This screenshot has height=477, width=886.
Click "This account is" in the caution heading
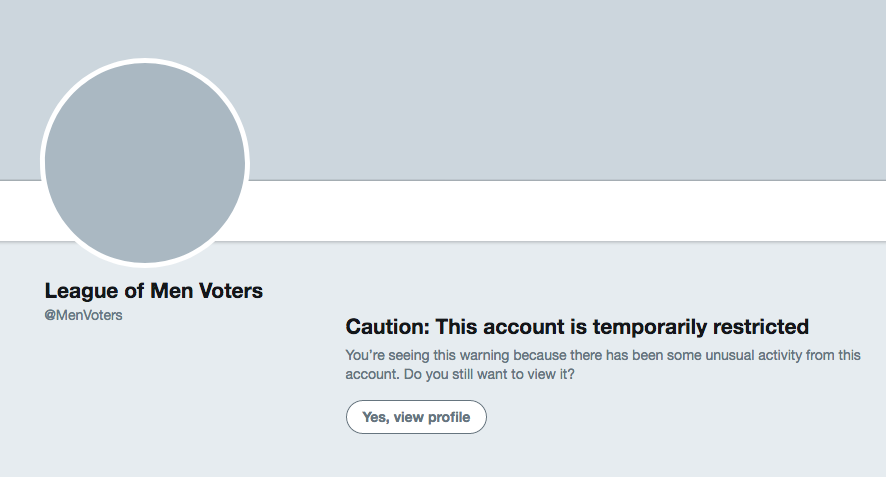512,327
